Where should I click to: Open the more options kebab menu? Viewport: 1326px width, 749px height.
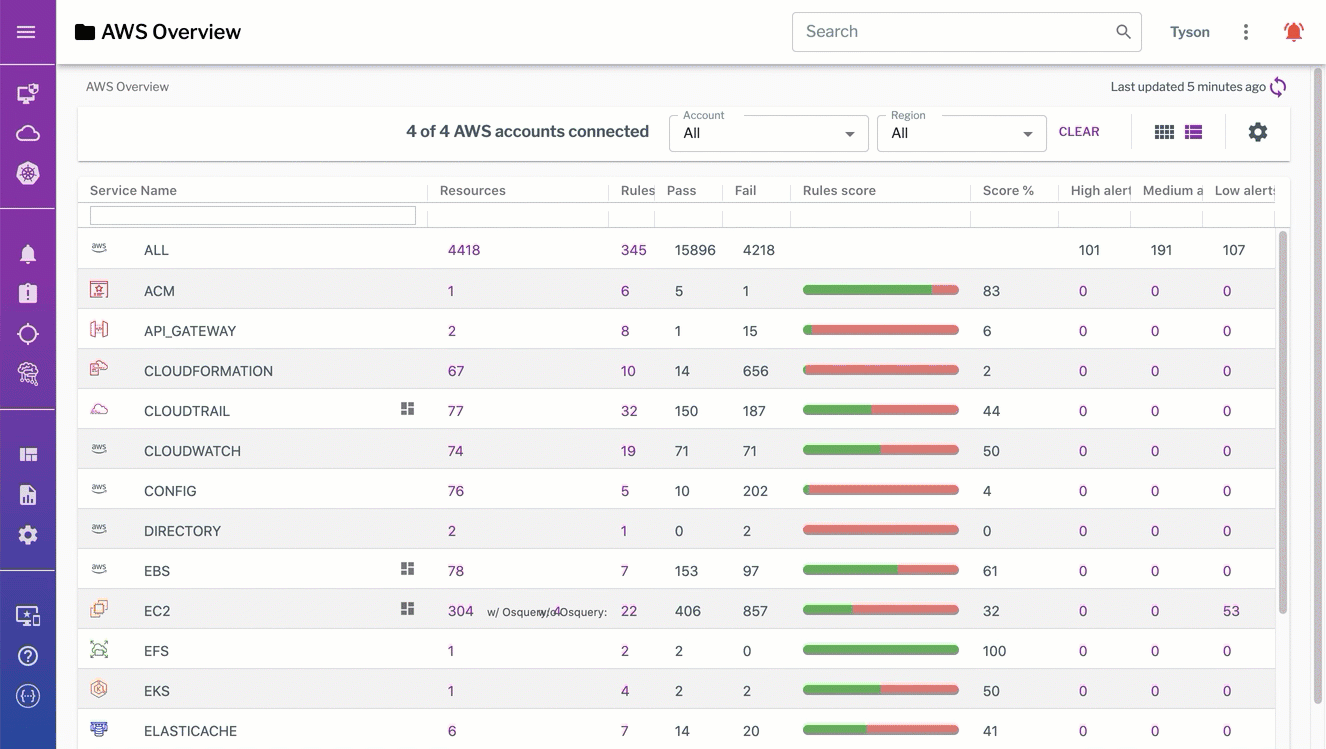pyautogui.click(x=1246, y=32)
